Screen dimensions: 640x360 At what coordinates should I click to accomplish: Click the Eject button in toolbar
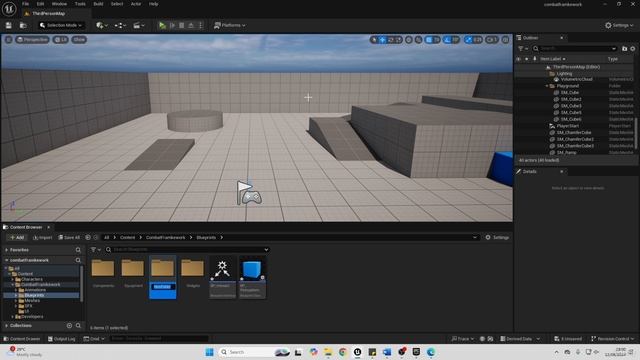tap(191, 25)
